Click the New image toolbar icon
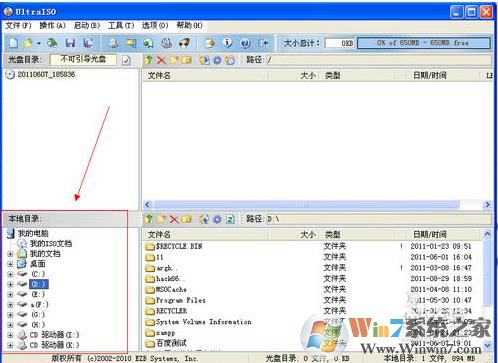 14,43
